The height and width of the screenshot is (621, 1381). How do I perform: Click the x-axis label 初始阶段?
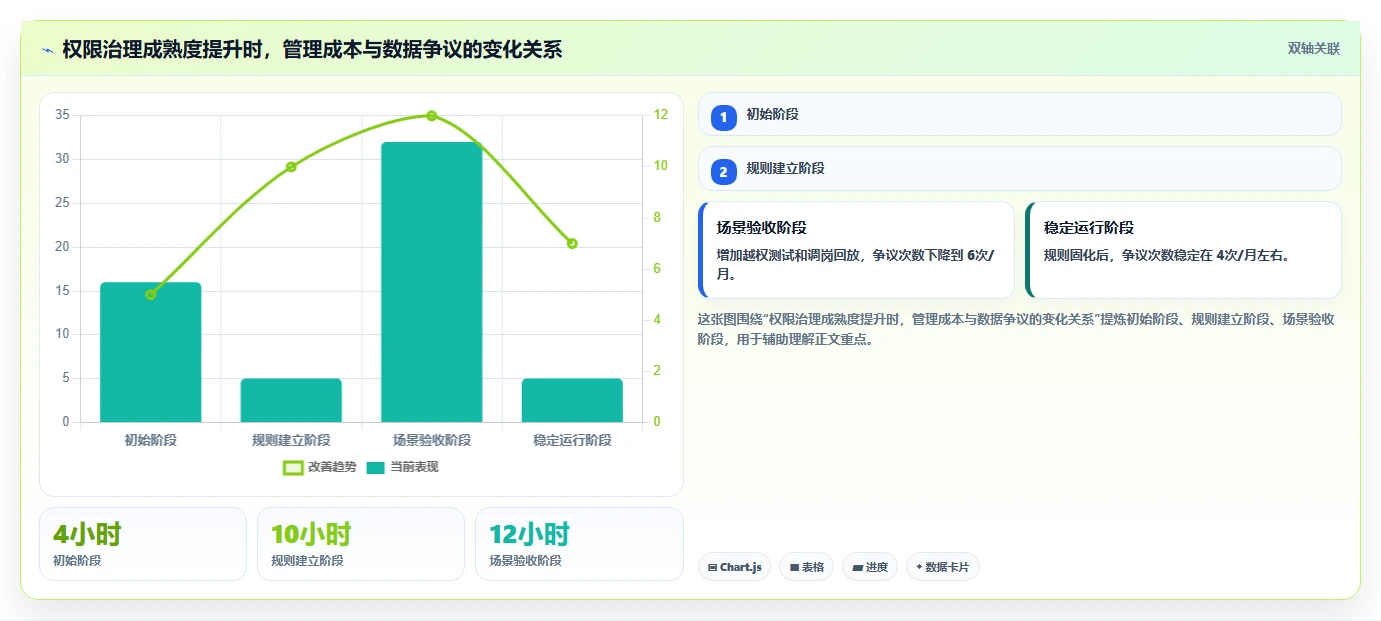pos(151,440)
